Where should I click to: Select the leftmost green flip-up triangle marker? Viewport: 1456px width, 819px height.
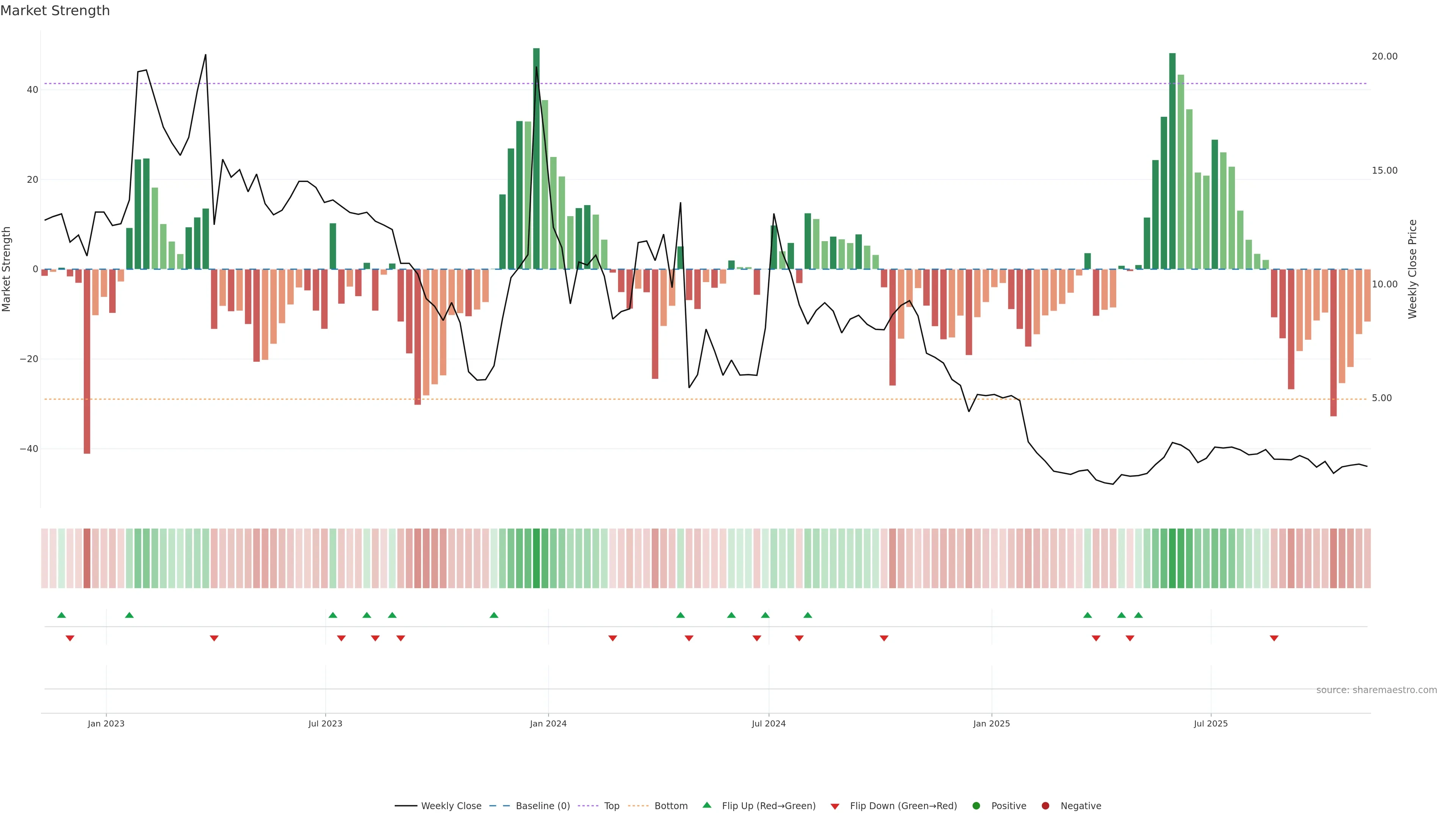point(61,615)
